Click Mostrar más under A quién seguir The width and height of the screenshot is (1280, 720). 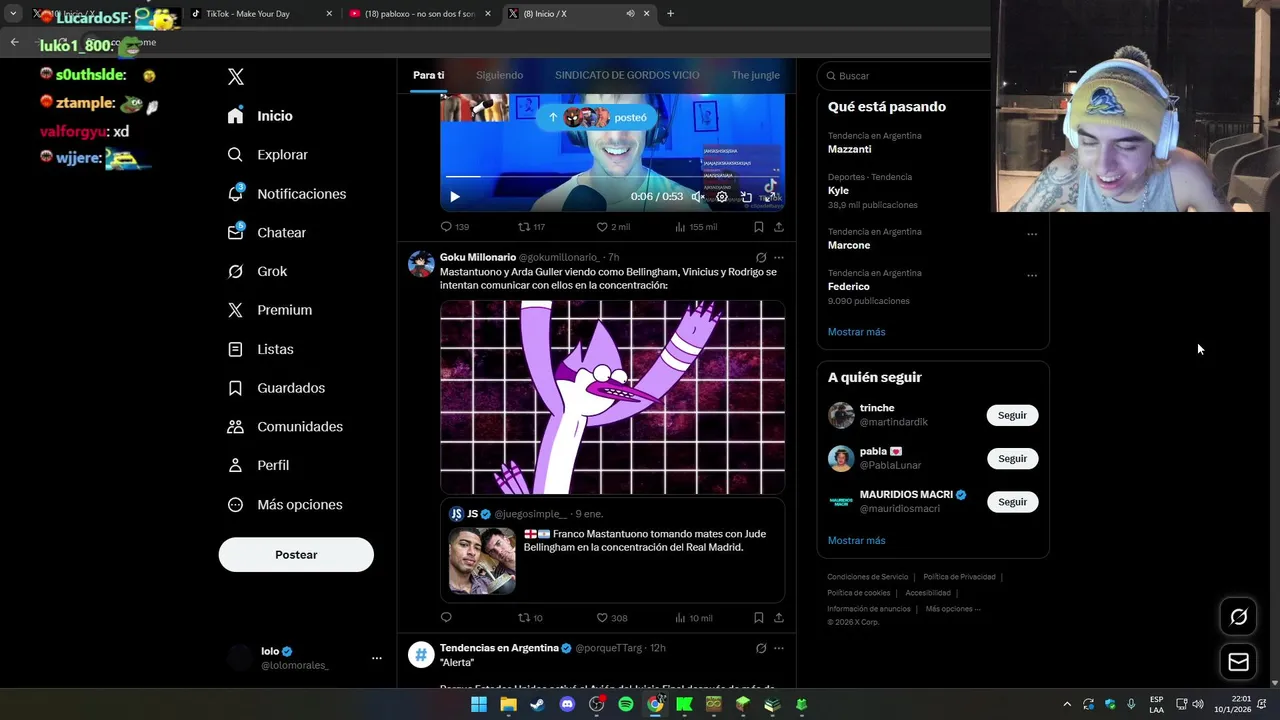tap(856, 540)
